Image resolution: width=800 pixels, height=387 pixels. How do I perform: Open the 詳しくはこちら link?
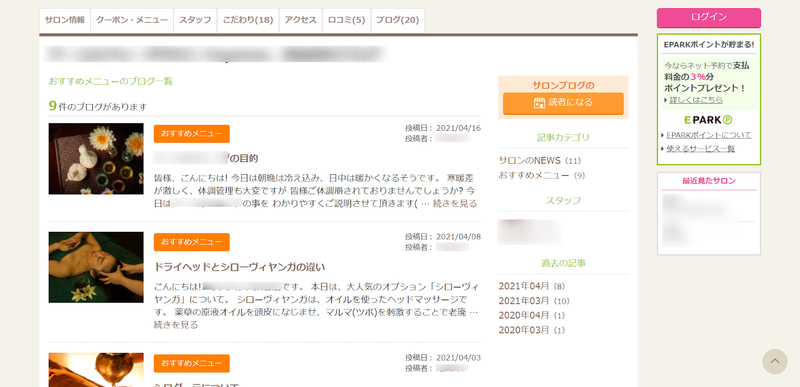[696, 100]
